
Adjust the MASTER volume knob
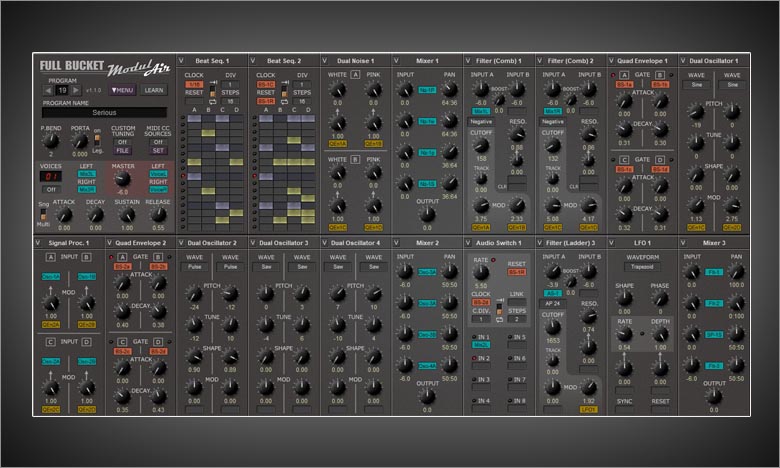click(122, 179)
